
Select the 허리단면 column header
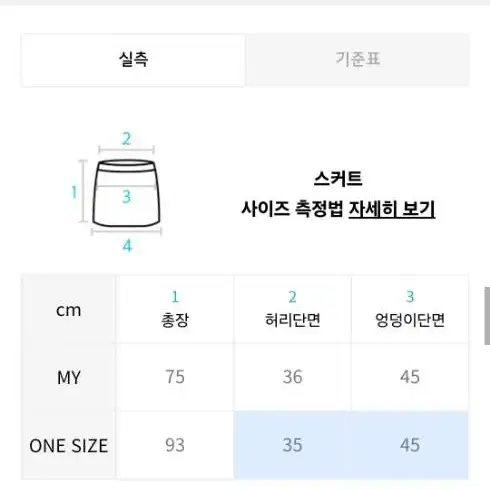293,309
